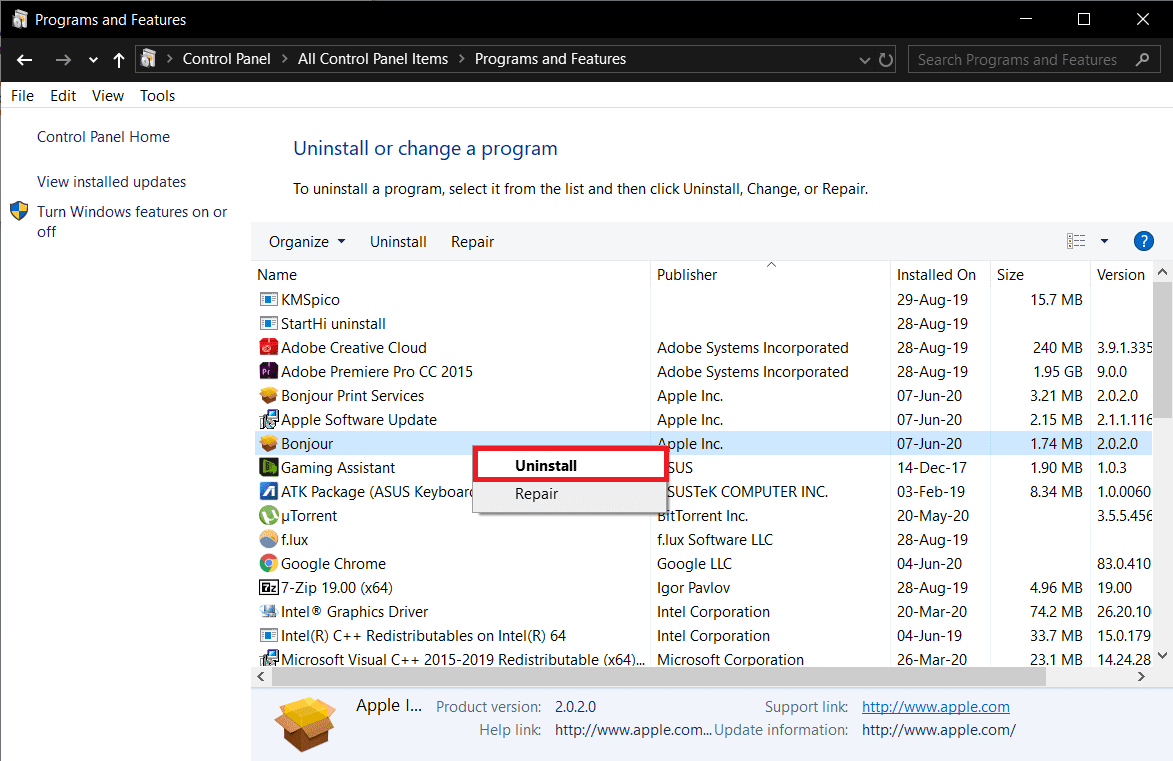Select the 7-Zip program icon
The image size is (1173, 761).
[x=266, y=587]
